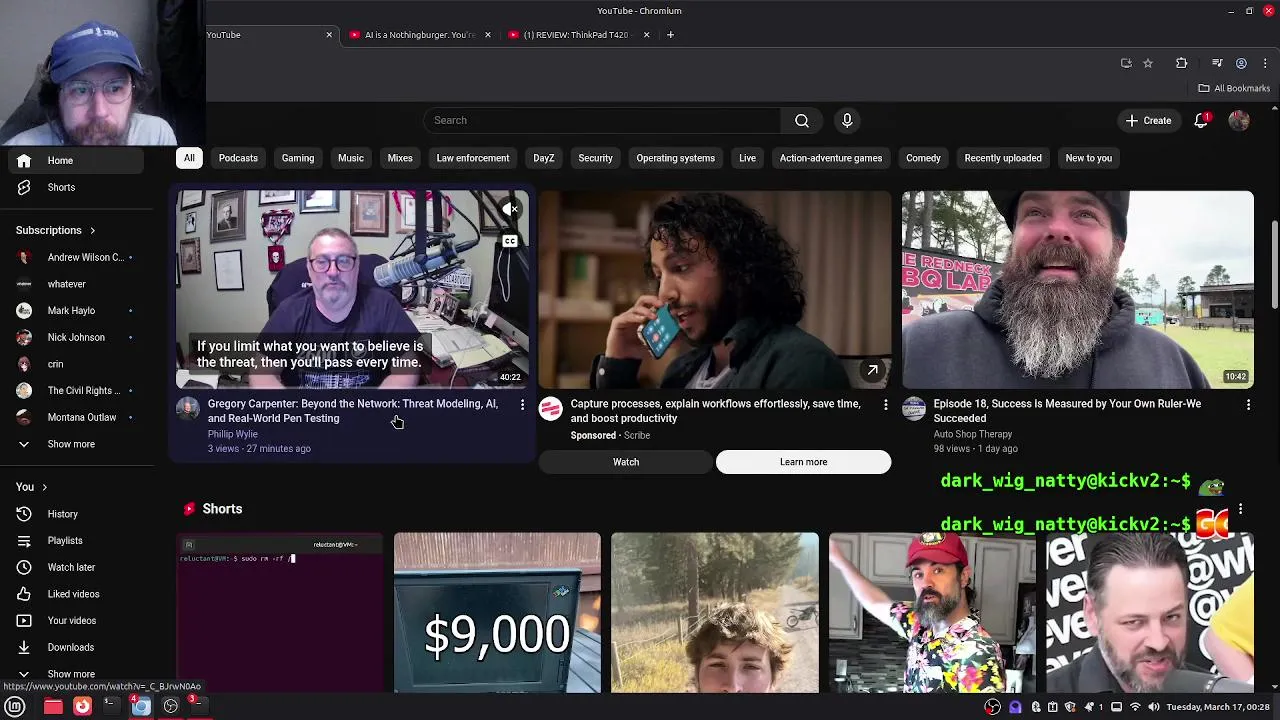The width and height of the screenshot is (1280, 720).
Task: Open Your videos in the sidebar
Action: pos(71,621)
